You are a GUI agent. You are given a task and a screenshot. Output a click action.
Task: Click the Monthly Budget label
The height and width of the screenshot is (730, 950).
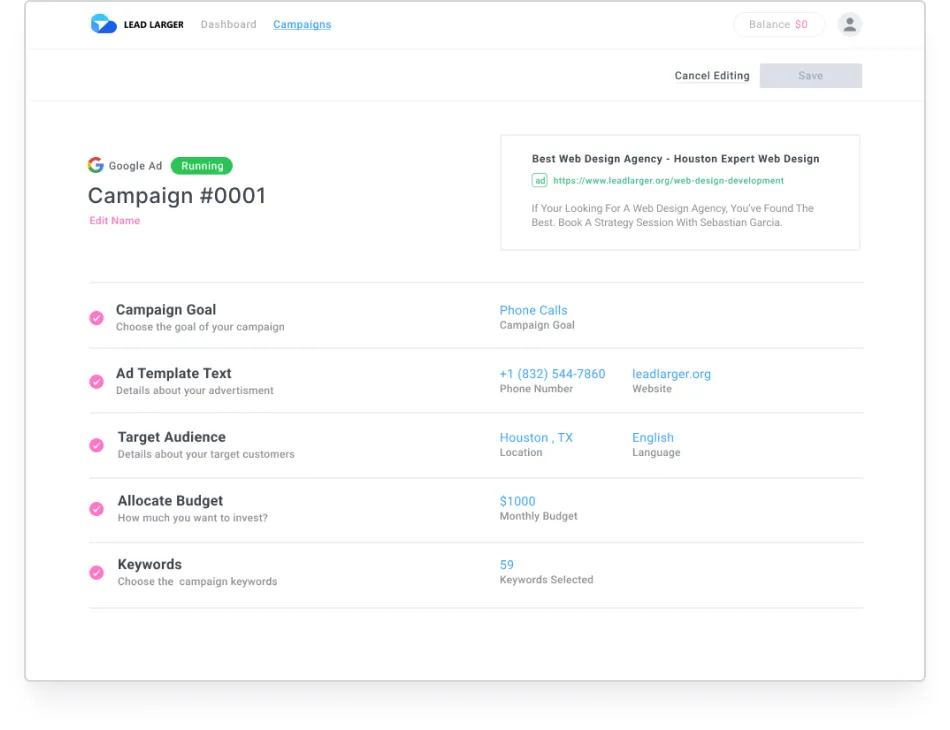(x=538, y=516)
